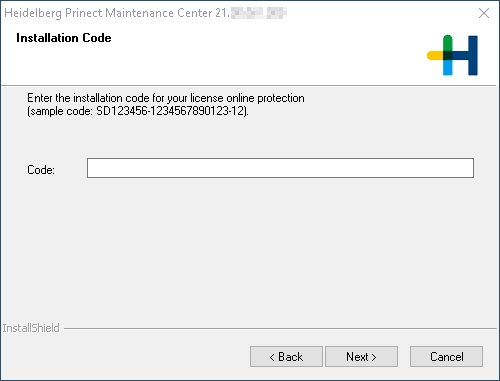Close the installer window with X
The height and width of the screenshot is (381, 500).
click(x=484, y=13)
